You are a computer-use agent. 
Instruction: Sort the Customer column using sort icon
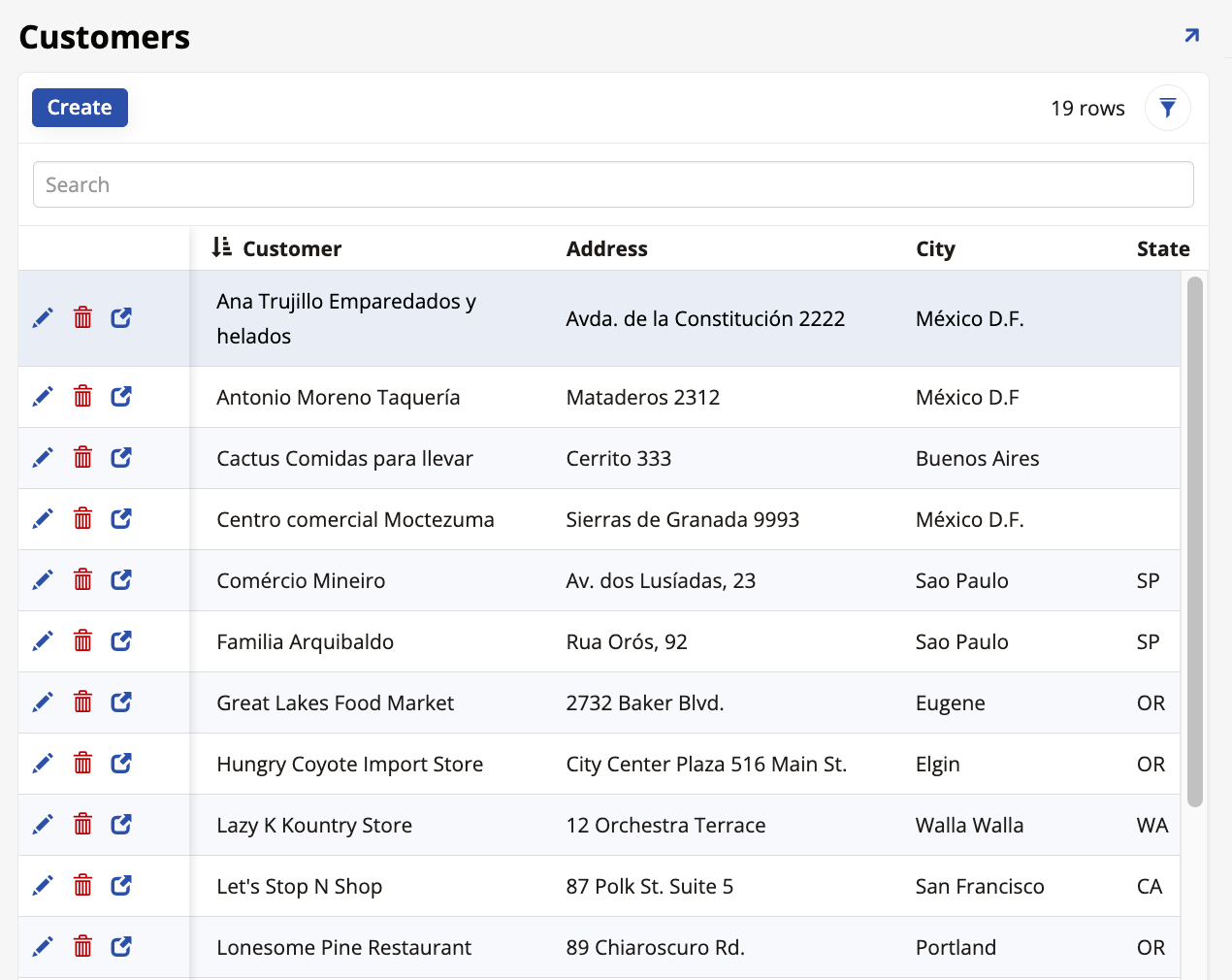click(x=219, y=247)
